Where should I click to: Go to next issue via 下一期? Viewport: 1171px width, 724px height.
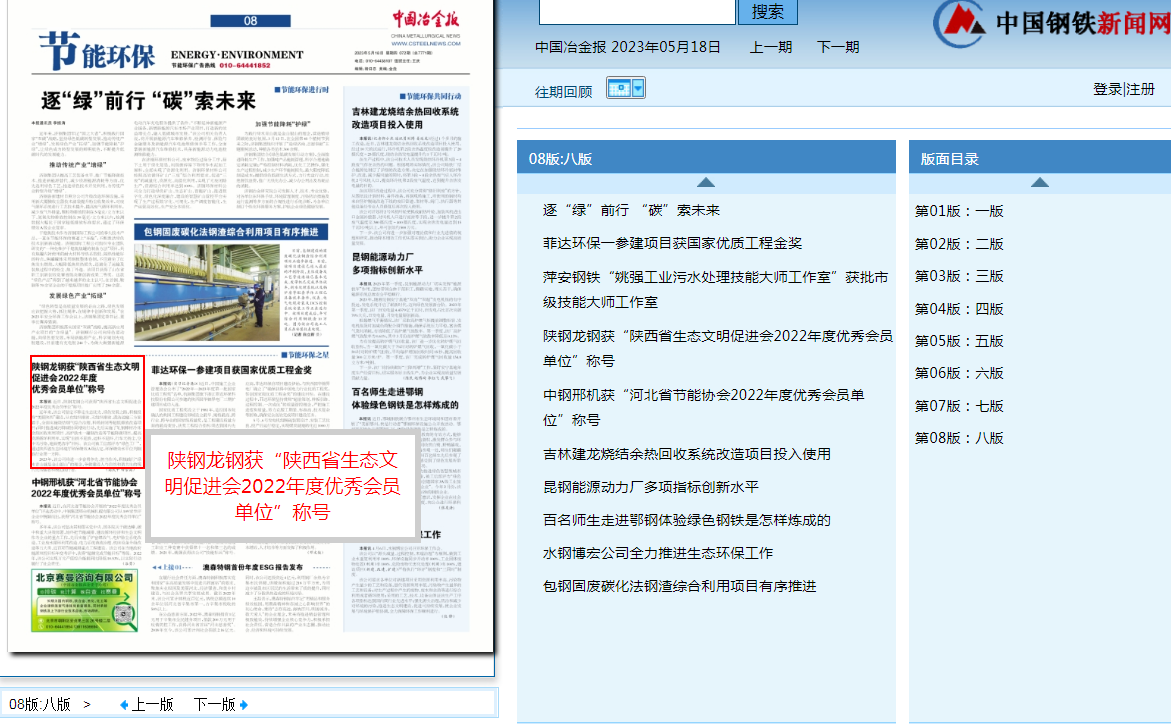click(x=838, y=46)
